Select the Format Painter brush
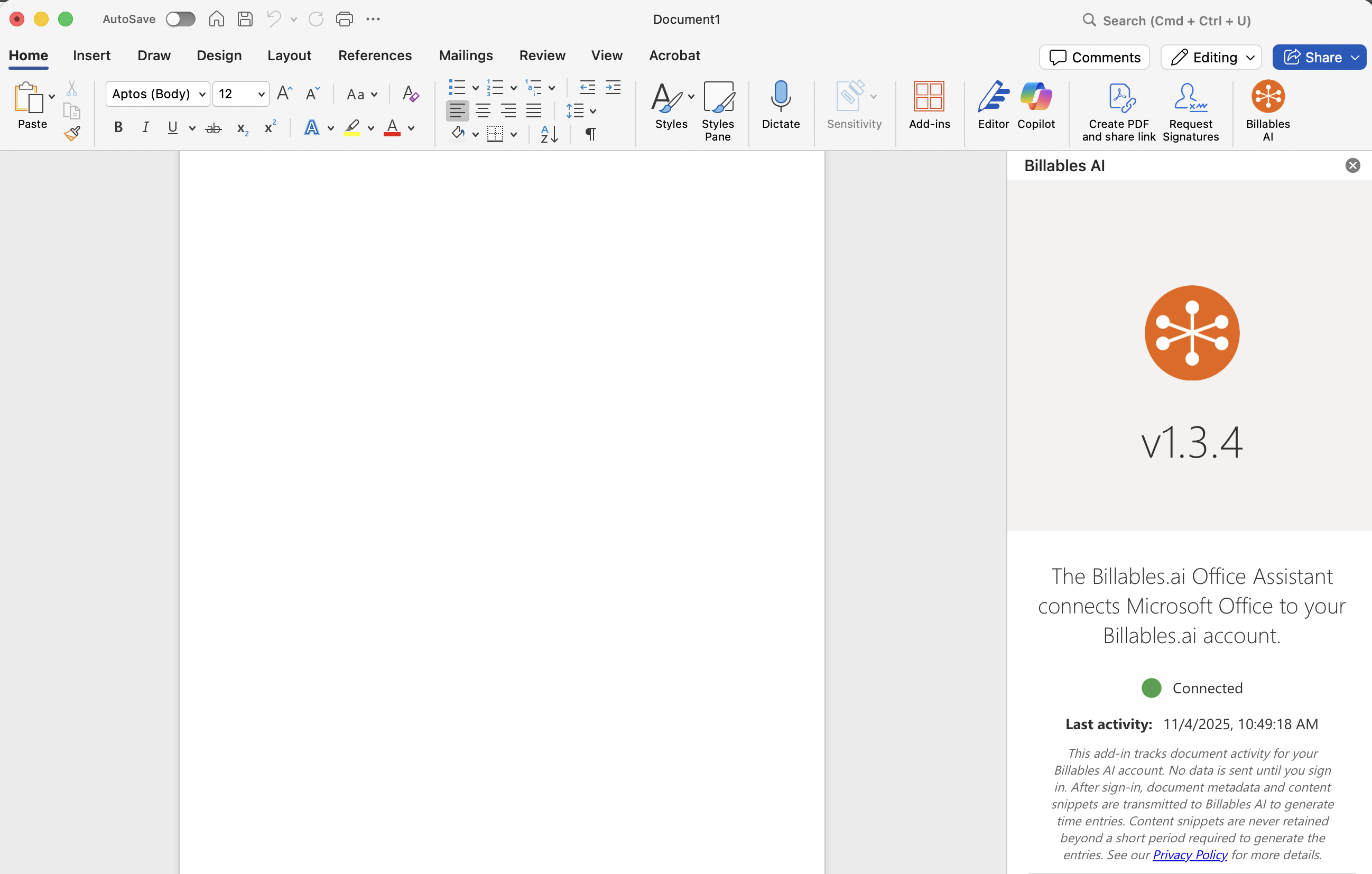The width and height of the screenshot is (1372, 874). [72, 133]
